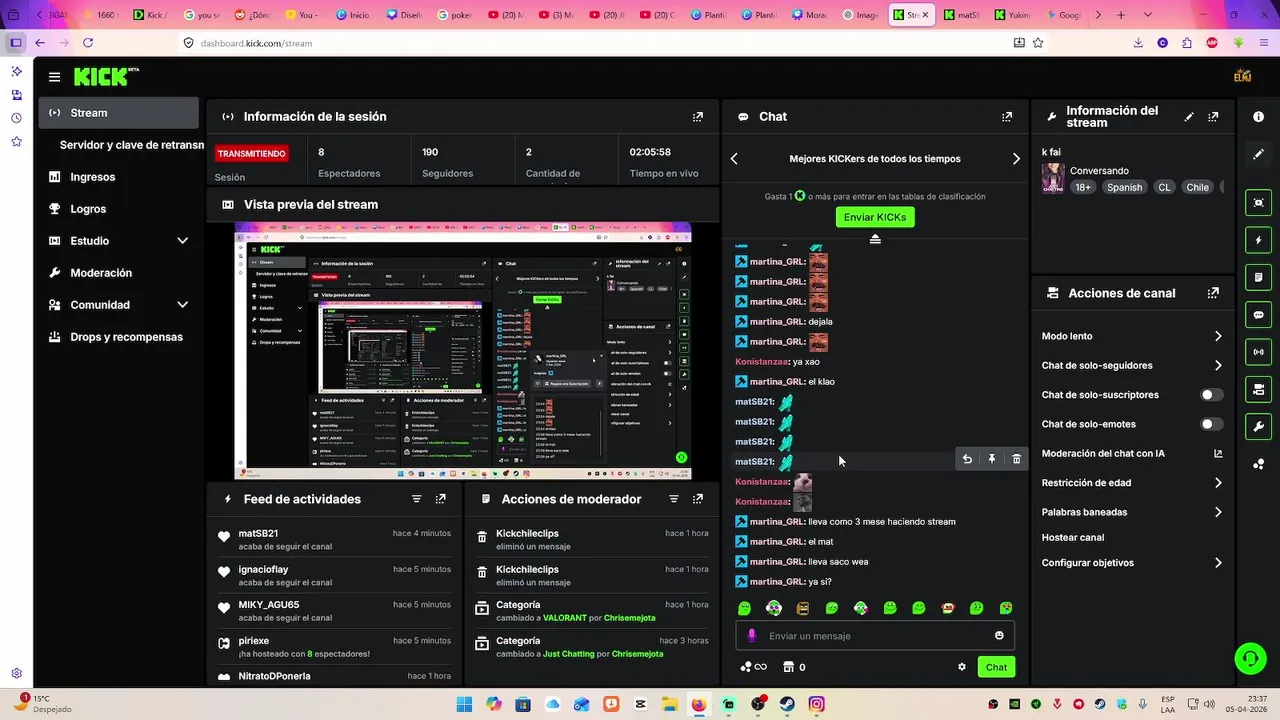Enable Chat de solo-emotes switch

pos(1211,424)
